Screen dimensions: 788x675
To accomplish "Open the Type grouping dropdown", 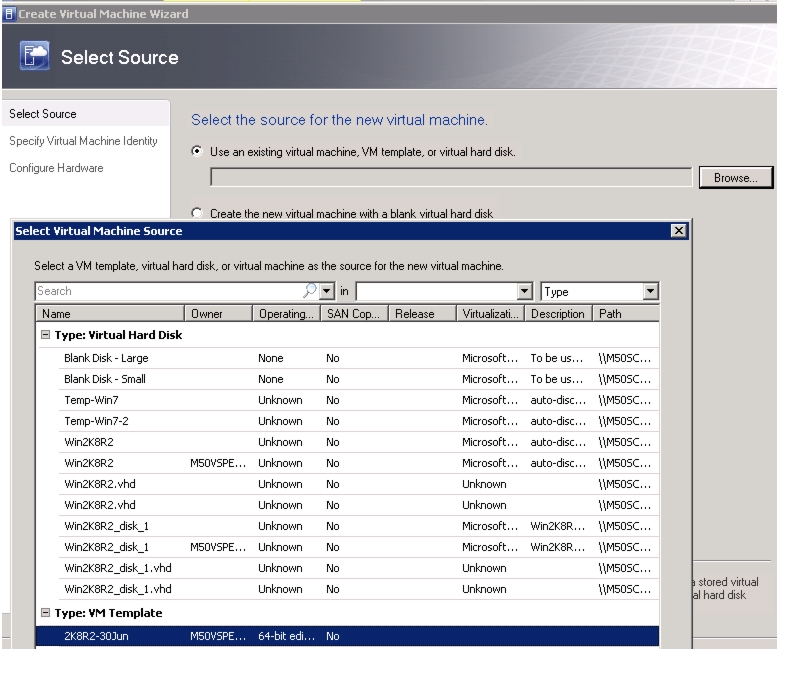I will click(x=650, y=291).
